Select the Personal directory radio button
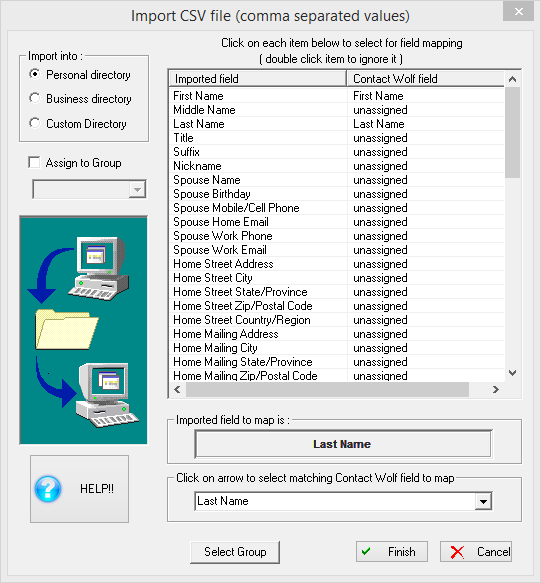Image resolution: width=541 pixels, height=583 pixels. click(35, 74)
